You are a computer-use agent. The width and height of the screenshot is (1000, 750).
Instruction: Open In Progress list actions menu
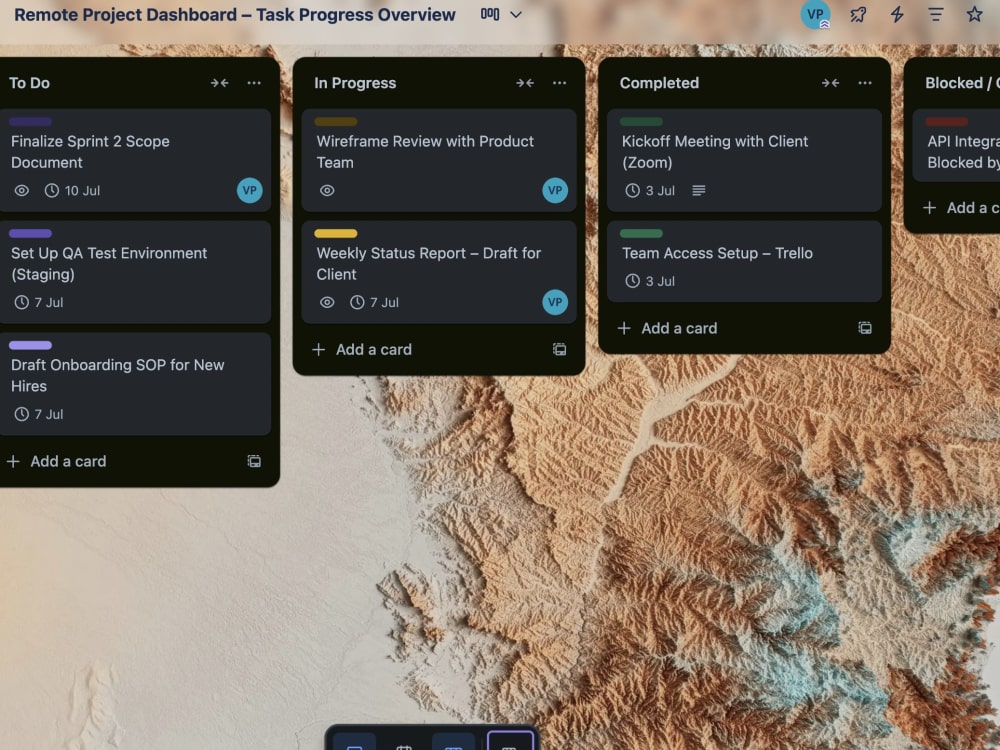[559, 83]
